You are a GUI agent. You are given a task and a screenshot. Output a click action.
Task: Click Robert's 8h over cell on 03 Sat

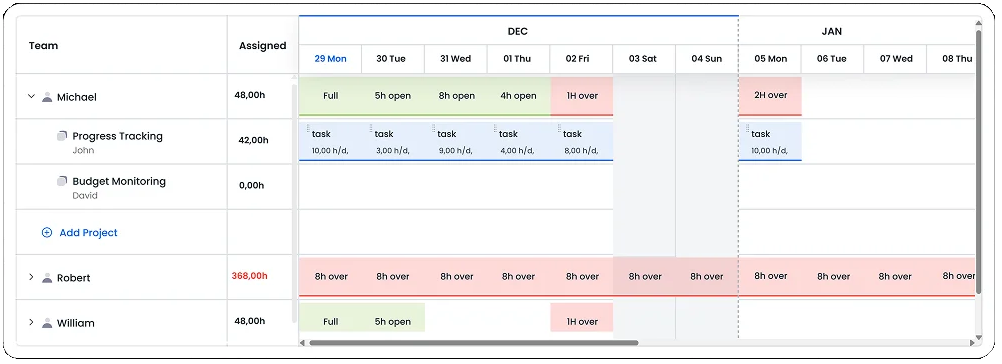[644, 277]
